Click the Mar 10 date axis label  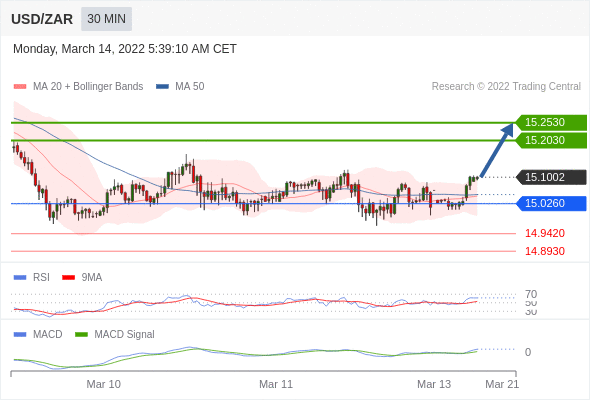pos(103,384)
